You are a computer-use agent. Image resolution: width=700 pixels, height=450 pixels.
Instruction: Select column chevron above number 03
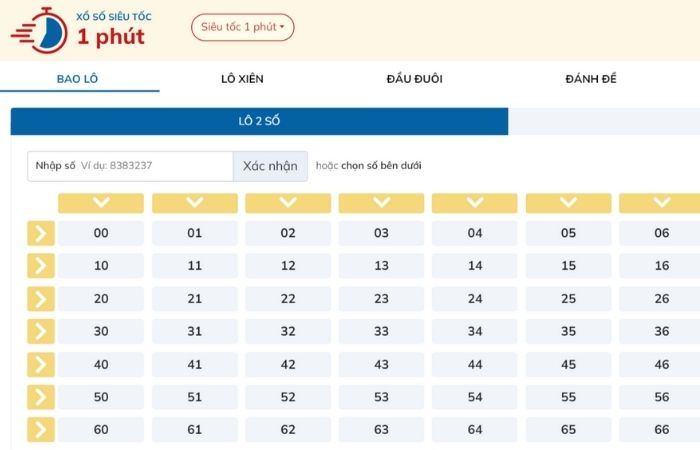coord(381,203)
